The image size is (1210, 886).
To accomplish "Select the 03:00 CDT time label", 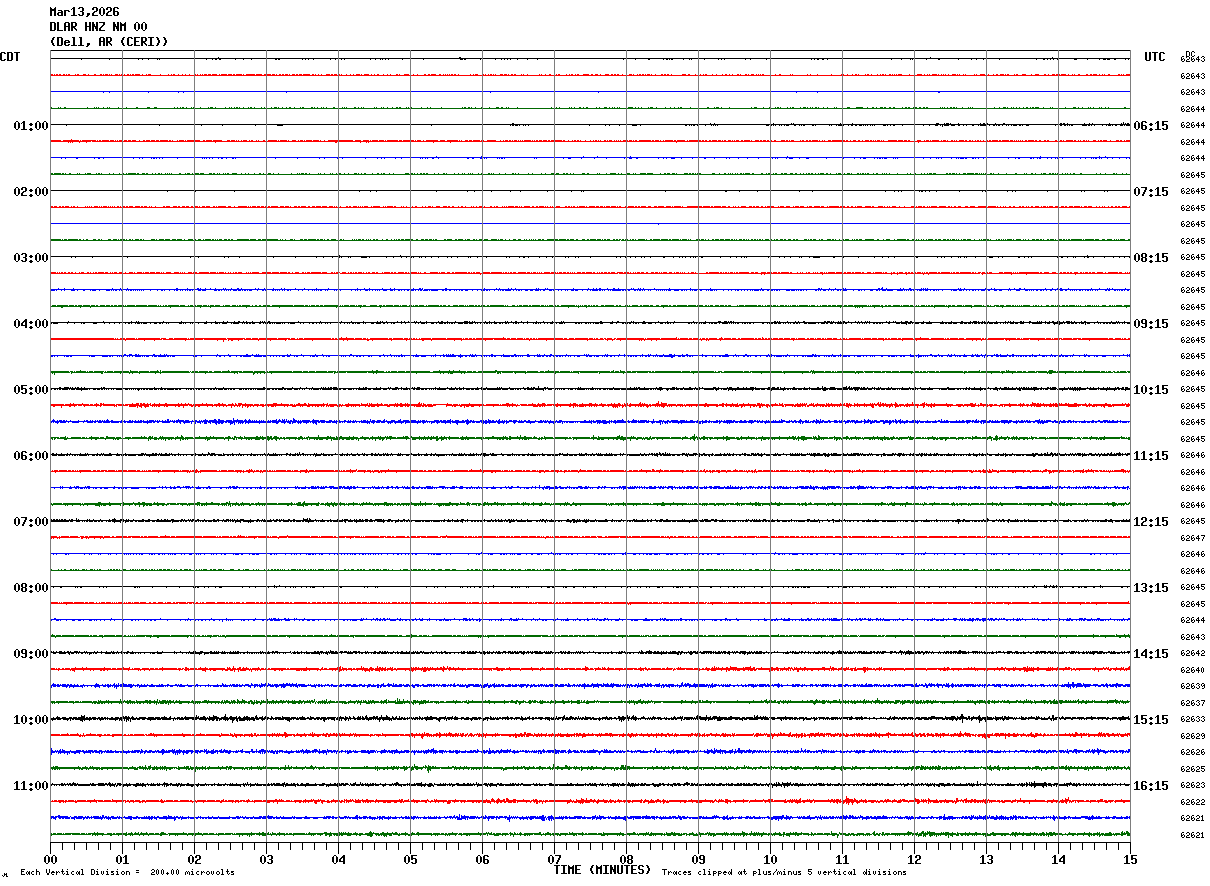I will (31, 258).
